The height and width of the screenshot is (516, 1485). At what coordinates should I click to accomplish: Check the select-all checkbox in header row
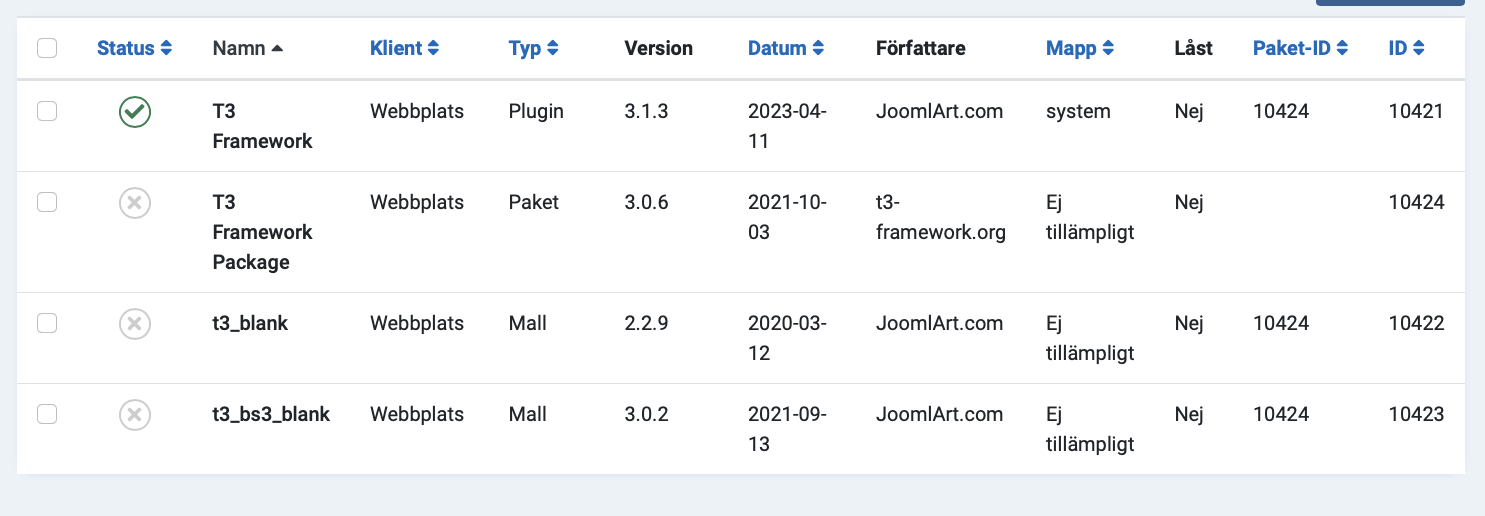47,48
